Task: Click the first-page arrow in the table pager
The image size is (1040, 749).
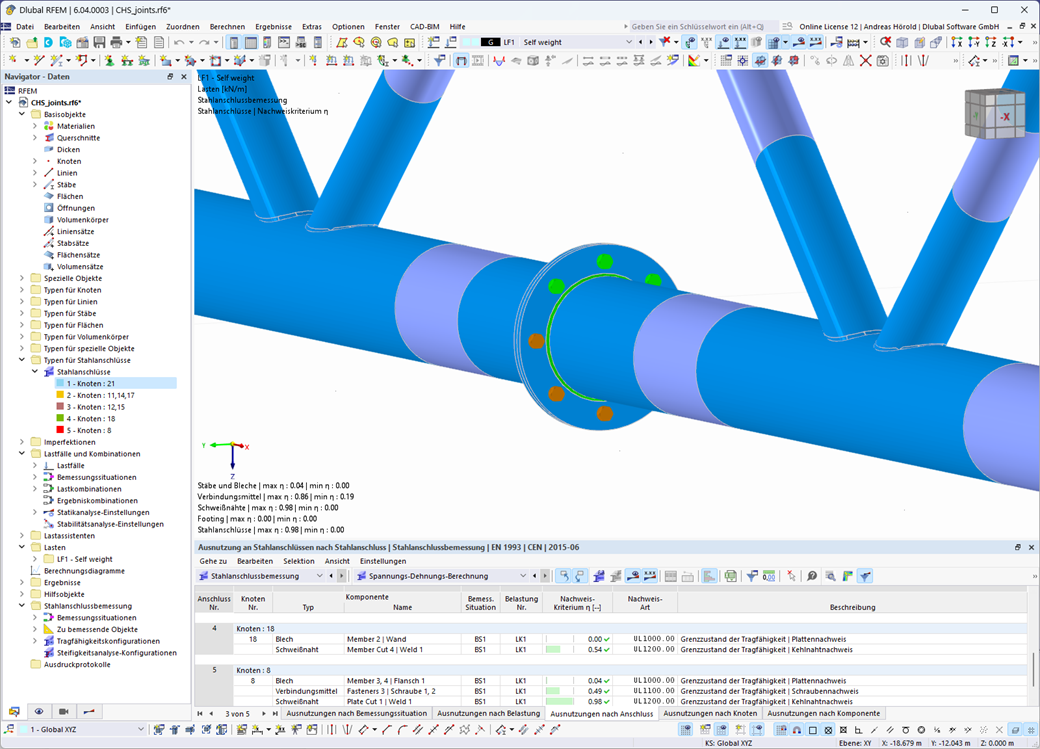Action: 200,714
